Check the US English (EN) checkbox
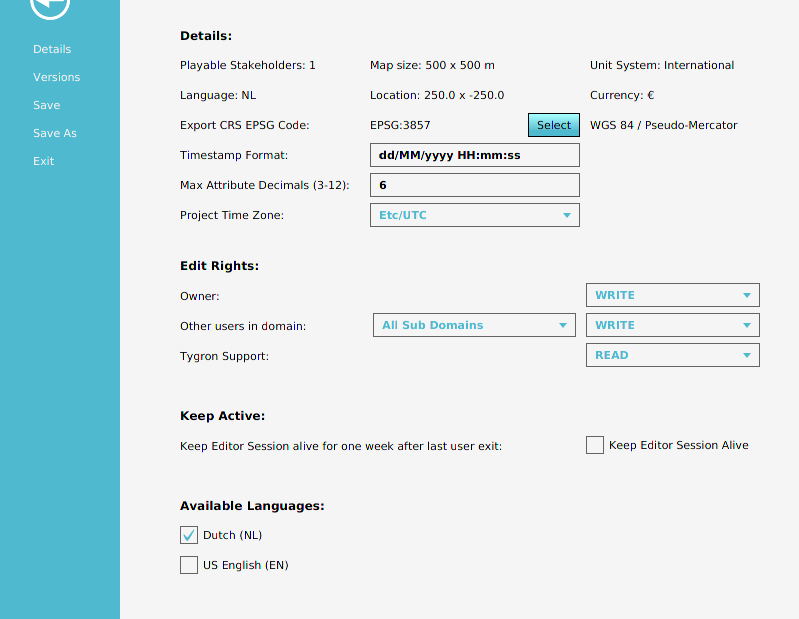Viewport: 799px width, 619px height. pyautogui.click(x=189, y=565)
